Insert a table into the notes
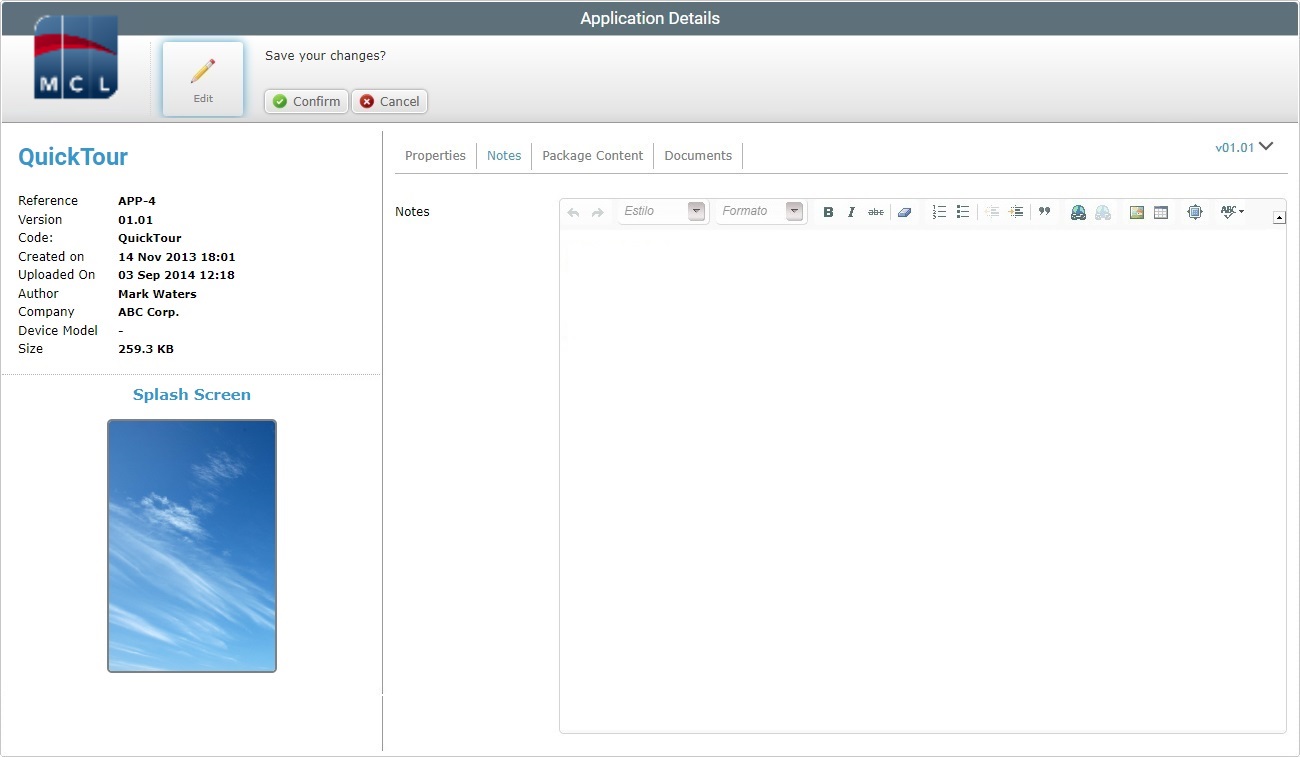Screen dimensions: 1300x757 1160,212
